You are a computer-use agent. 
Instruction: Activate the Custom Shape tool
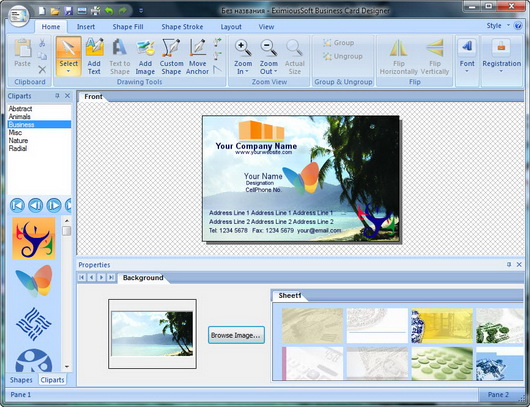pyautogui.click(x=171, y=56)
